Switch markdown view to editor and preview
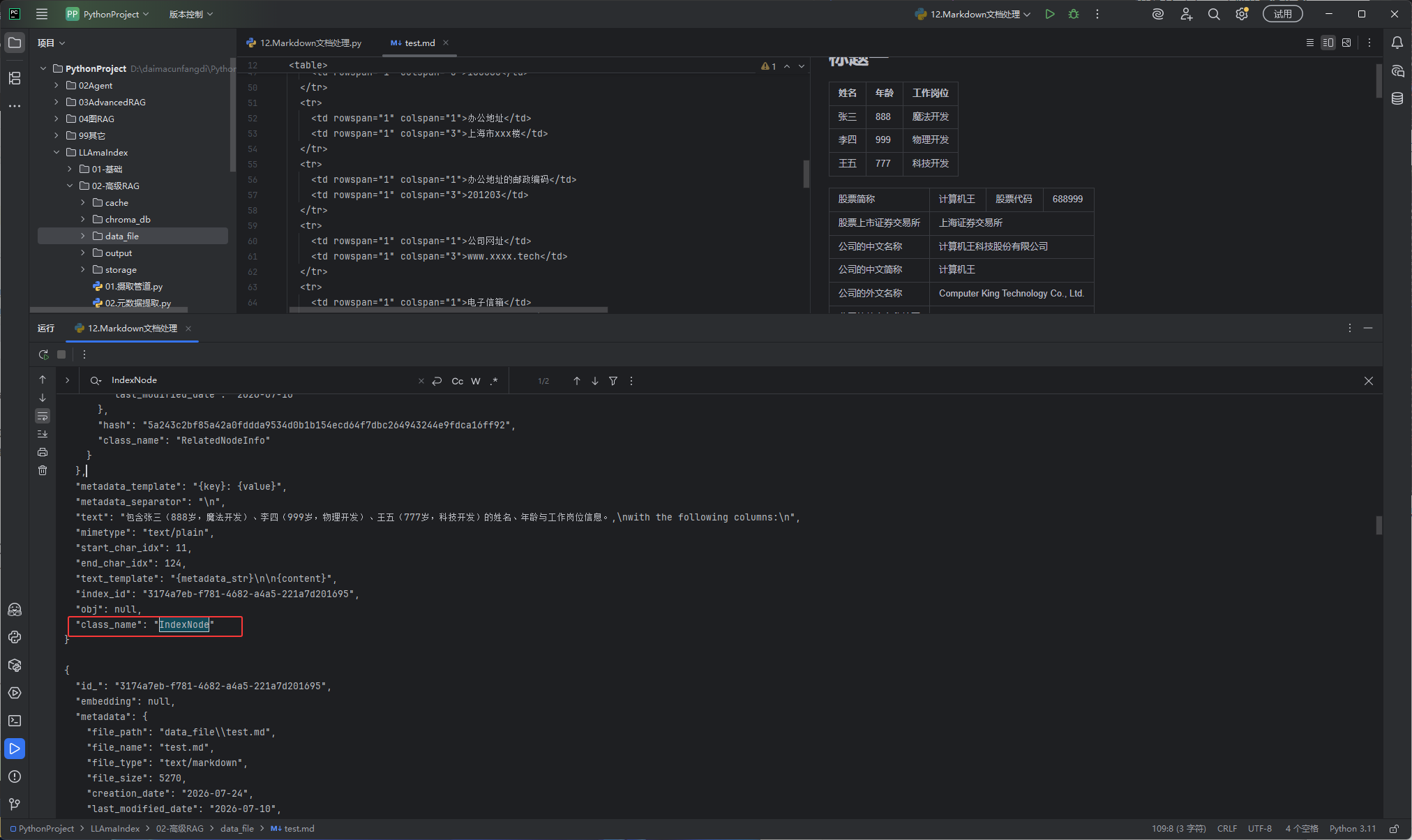Image resolution: width=1412 pixels, height=840 pixels. (x=1328, y=43)
